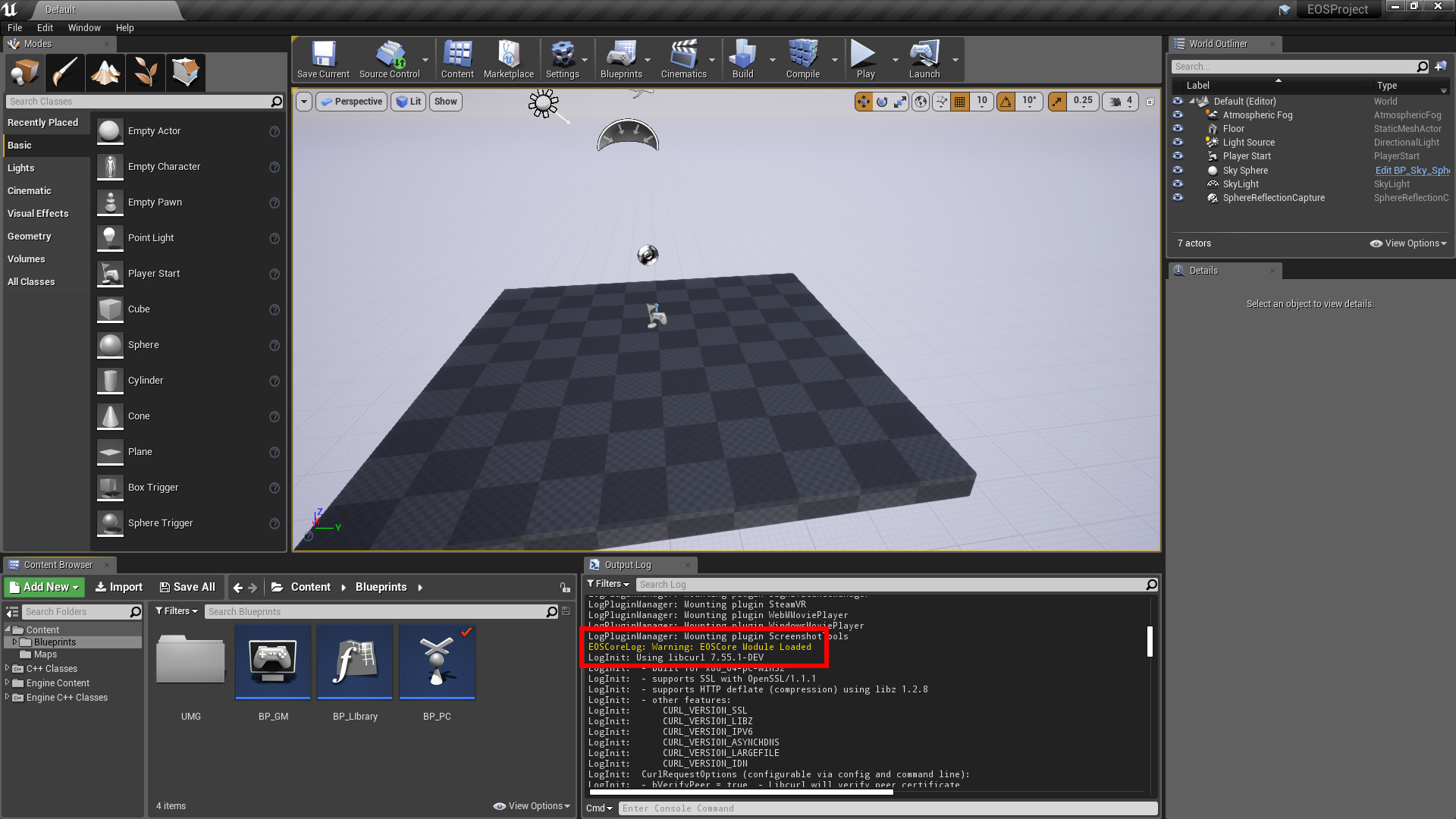Toggle grid snapping in the viewport toolbar
Image resolution: width=1456 pixels, height=819 pixels.
pos(960,102)
